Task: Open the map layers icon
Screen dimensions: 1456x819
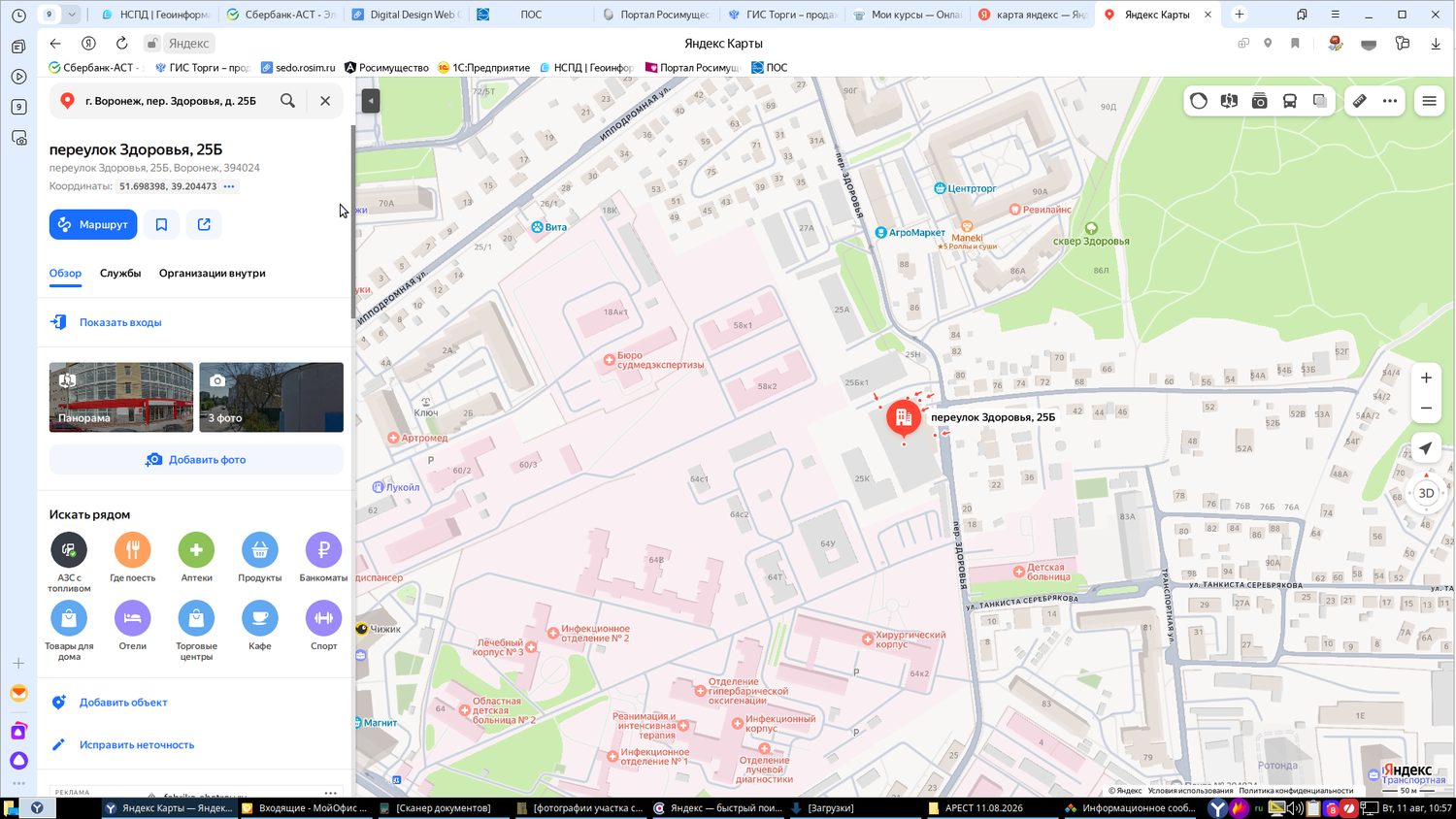Action: click(x=1320, y=101)
